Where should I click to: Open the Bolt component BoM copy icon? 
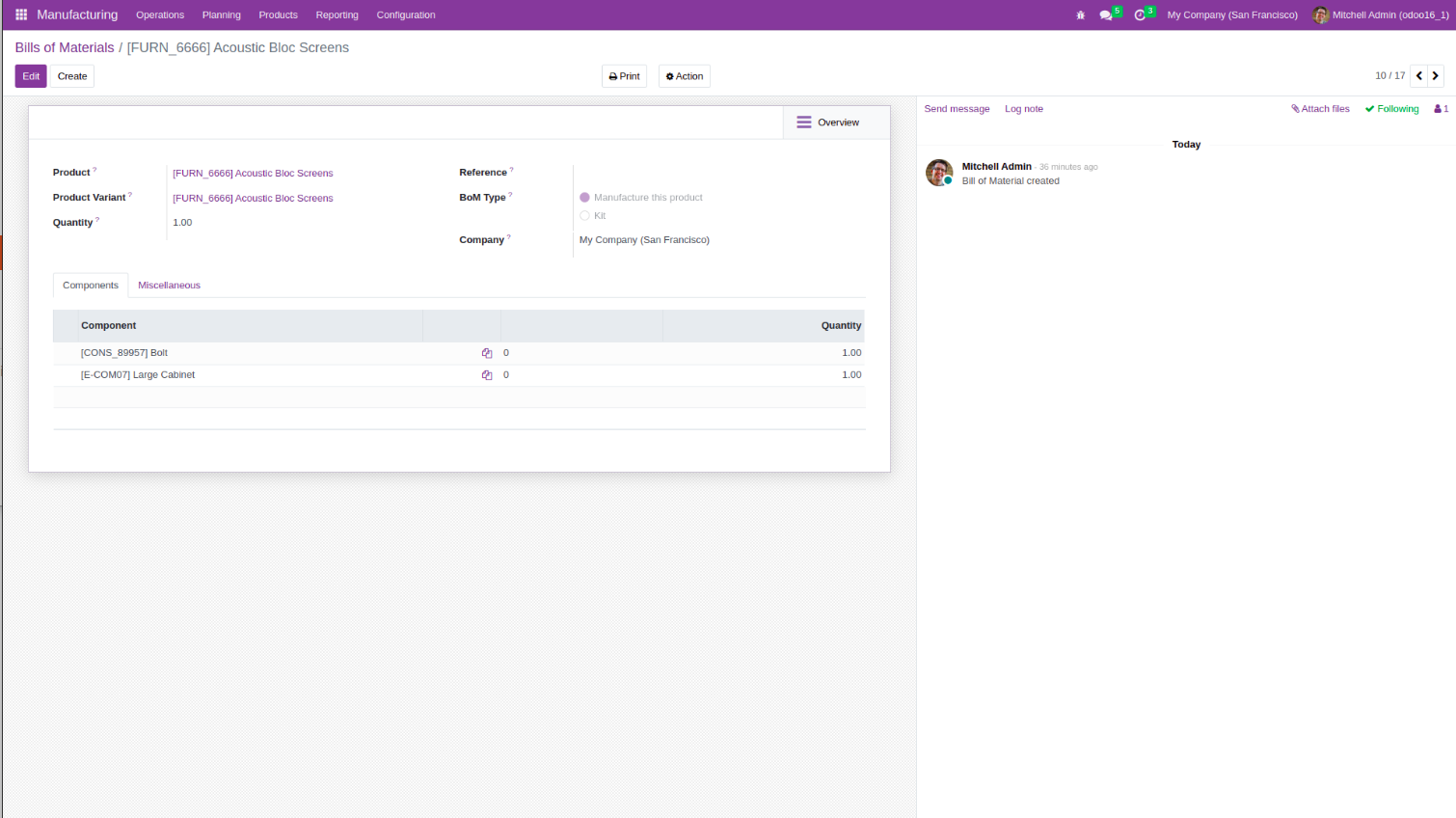487,353
